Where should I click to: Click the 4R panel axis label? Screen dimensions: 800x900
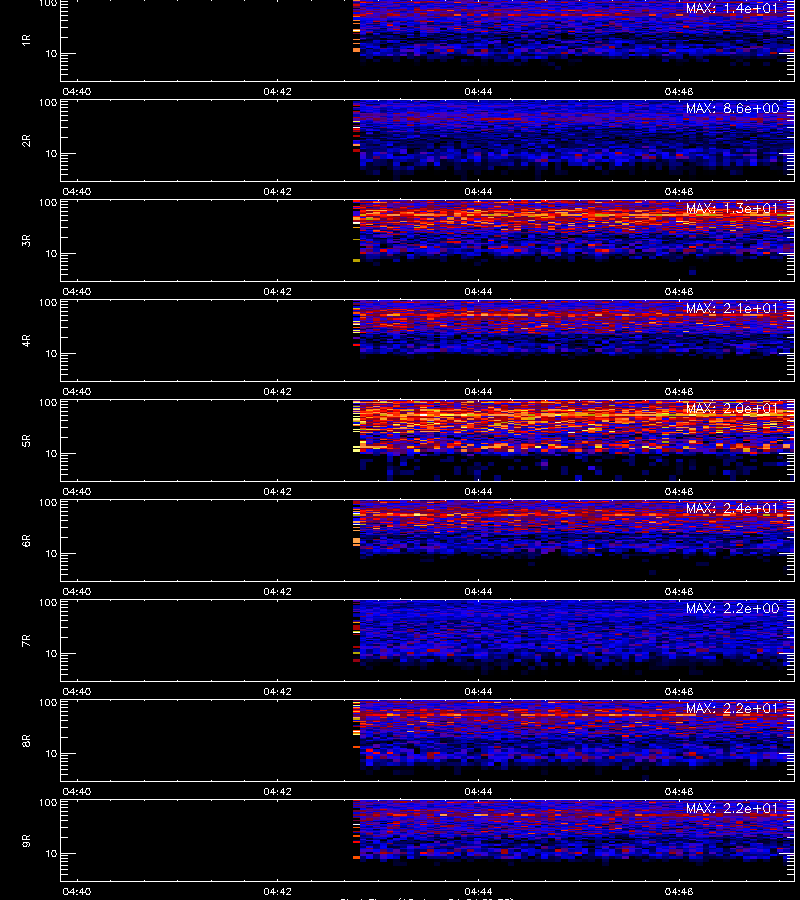(x=26, y=340)
